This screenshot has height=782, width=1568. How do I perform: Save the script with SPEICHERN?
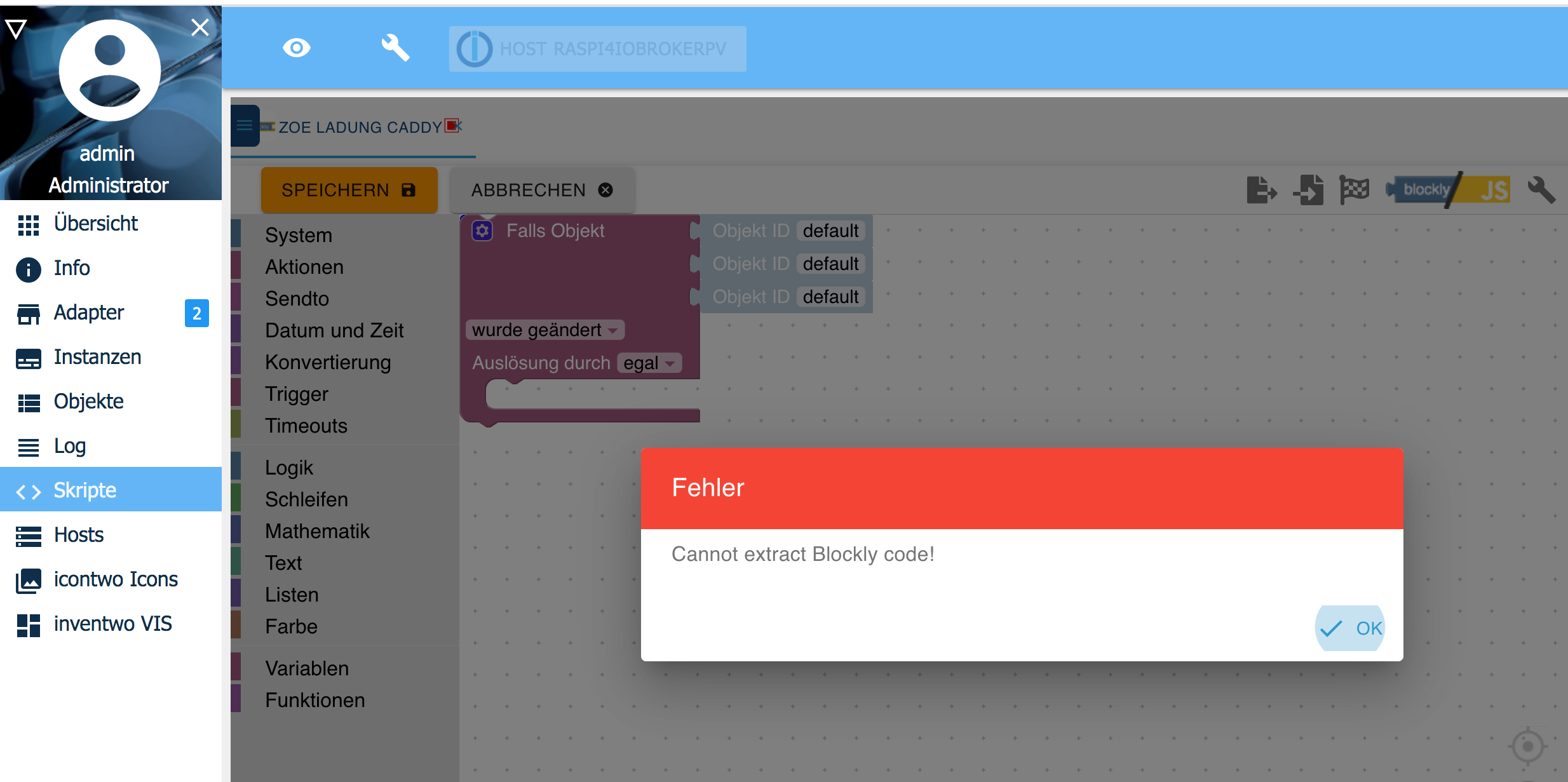click(349, 189)
